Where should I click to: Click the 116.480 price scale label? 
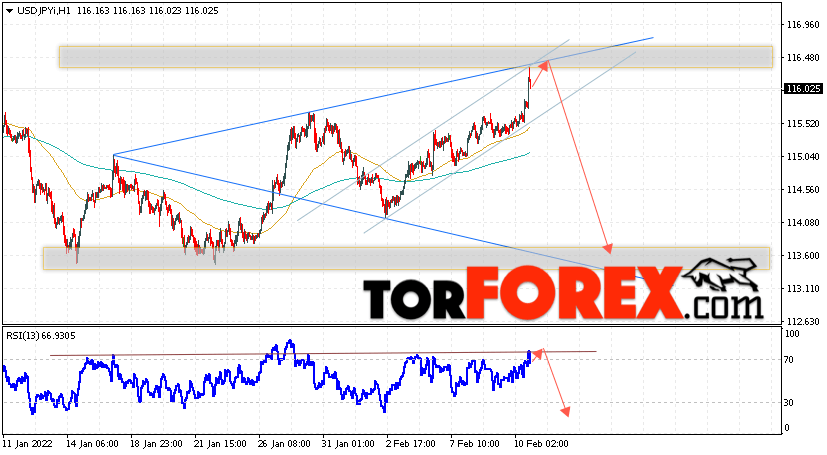803,57
